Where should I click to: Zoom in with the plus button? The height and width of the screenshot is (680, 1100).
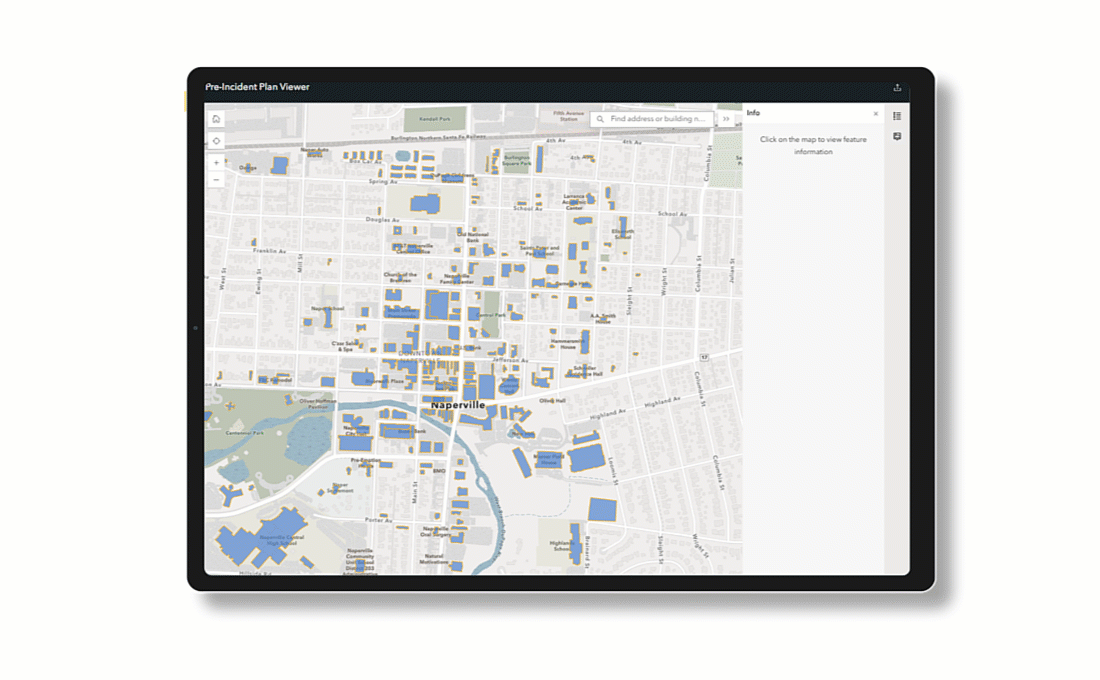coord(216,163)
